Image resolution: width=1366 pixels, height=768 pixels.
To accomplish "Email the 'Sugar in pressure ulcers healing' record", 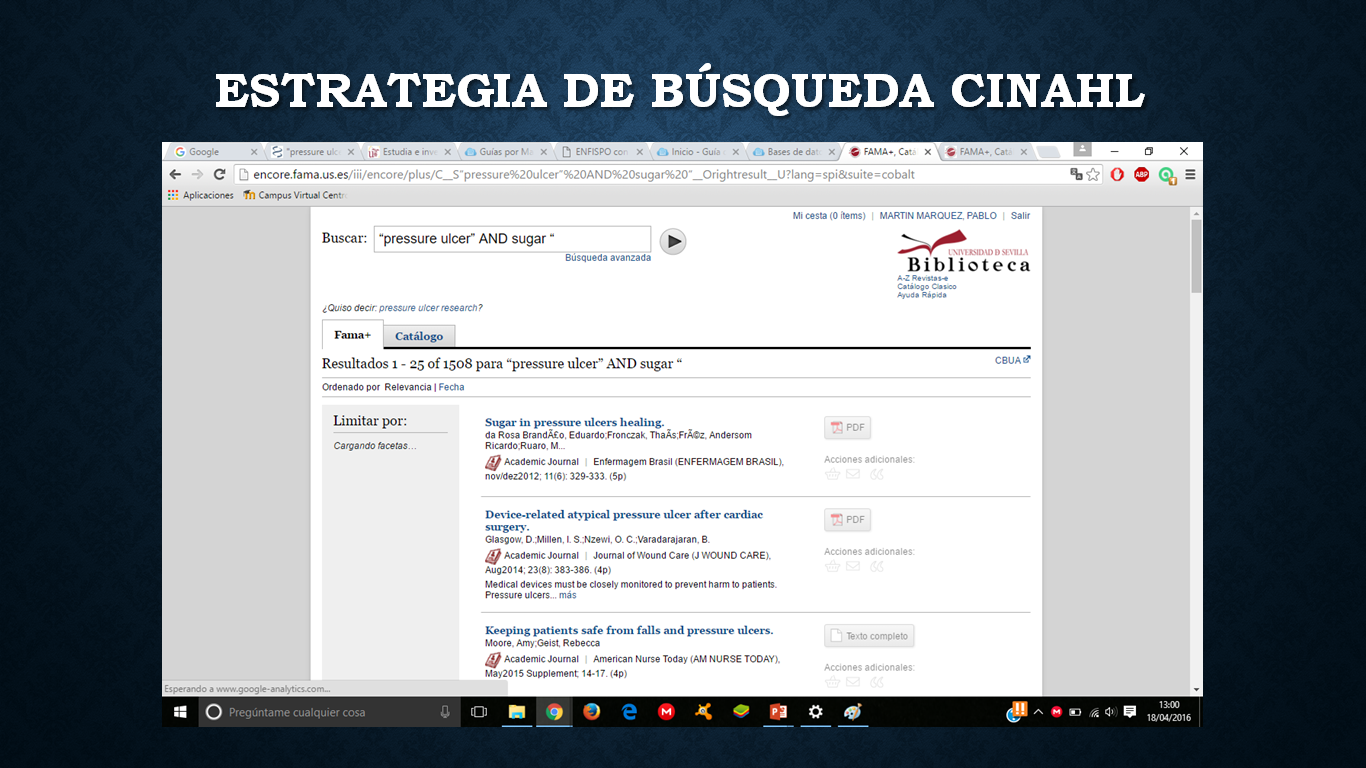I will 853,474.
